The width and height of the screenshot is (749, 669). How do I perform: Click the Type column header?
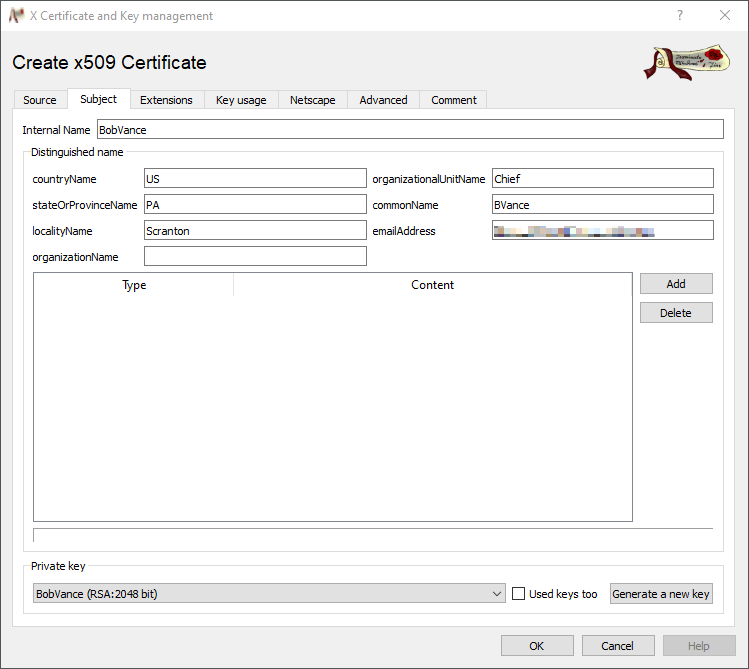click(x=134, y=285)
